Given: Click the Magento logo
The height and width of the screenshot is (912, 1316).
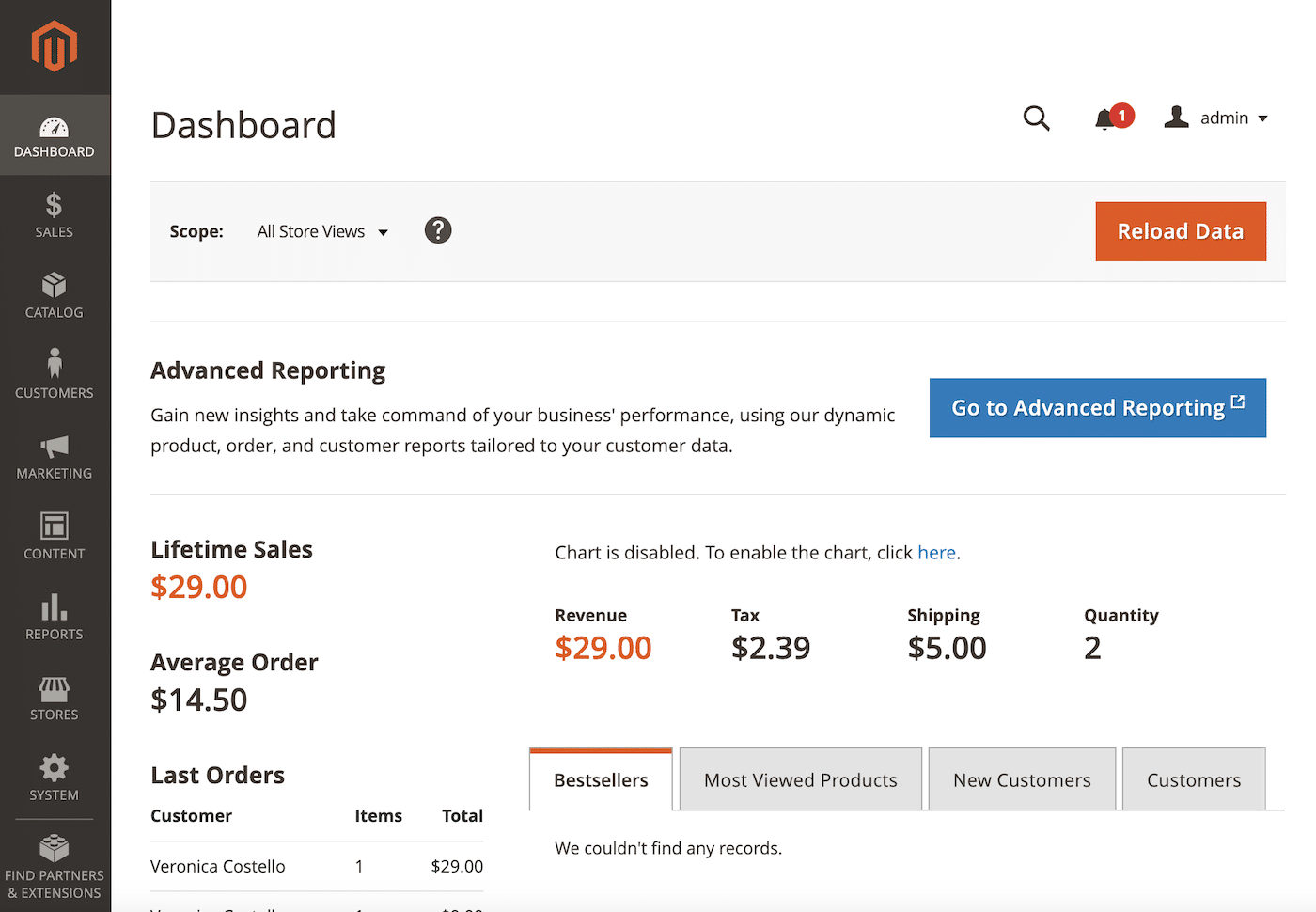Looking at the screenshot, I should pyautogui.click(x=54, y=46).
